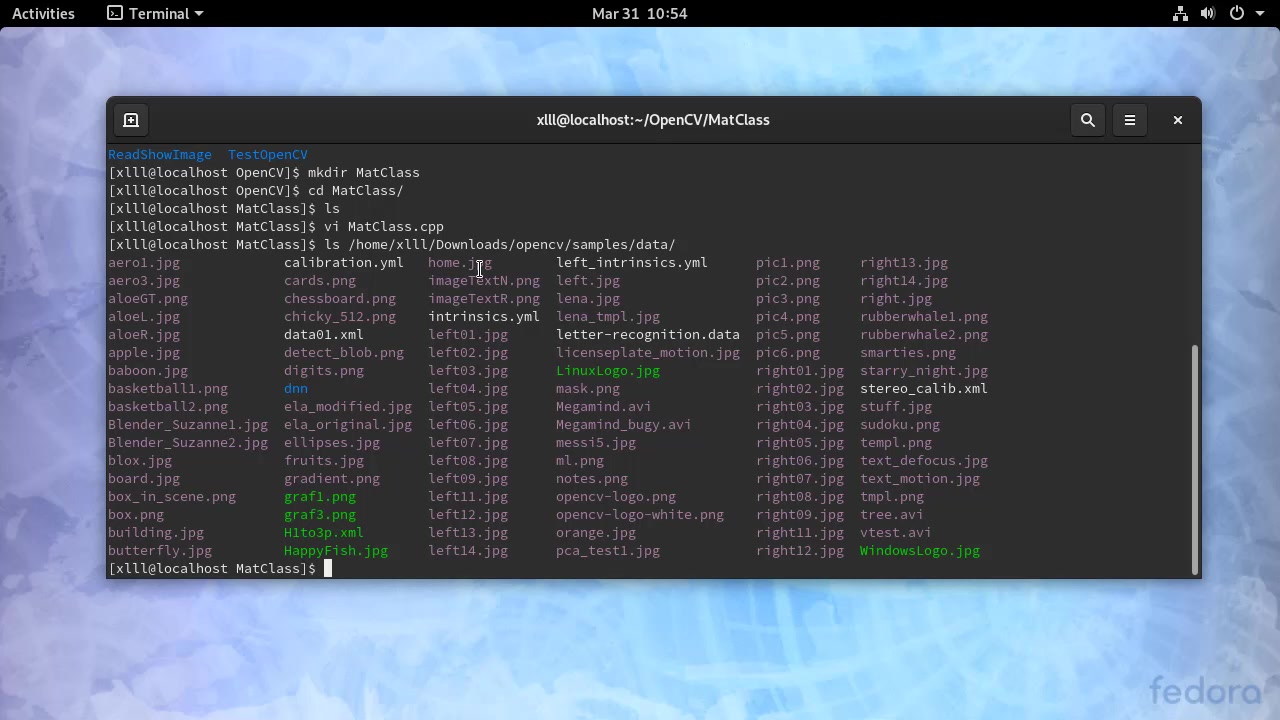Click the mkdir MatClass command line
Screen dimensions: 1280x720
click(264, 173)
